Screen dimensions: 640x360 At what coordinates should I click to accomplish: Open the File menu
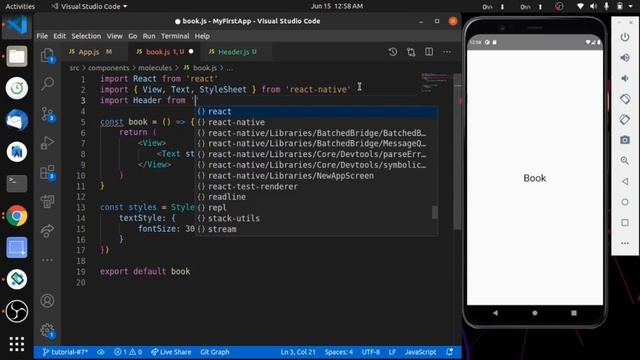tap(42, 36)
